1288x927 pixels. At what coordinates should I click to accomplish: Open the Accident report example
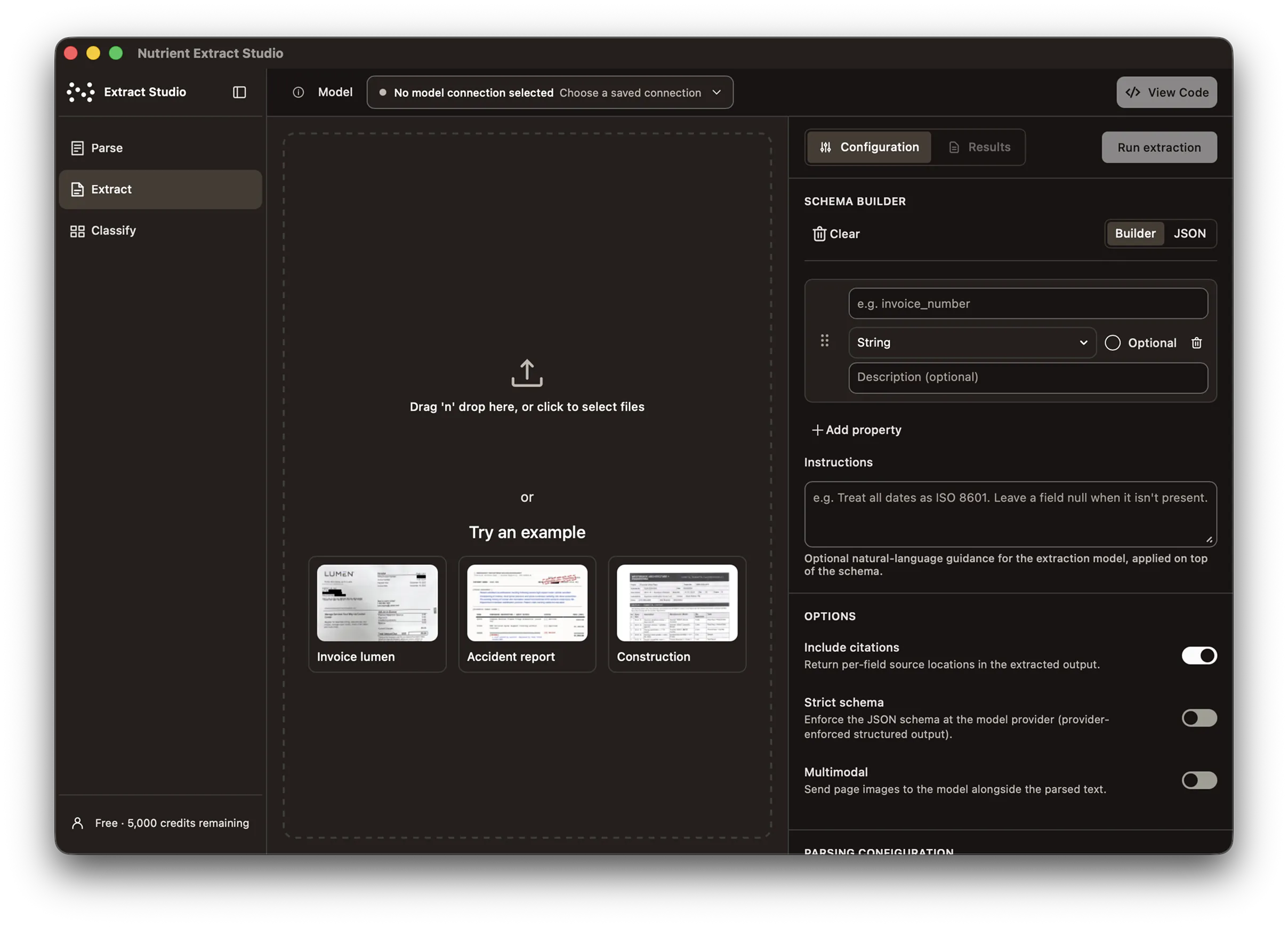(526, 614)
